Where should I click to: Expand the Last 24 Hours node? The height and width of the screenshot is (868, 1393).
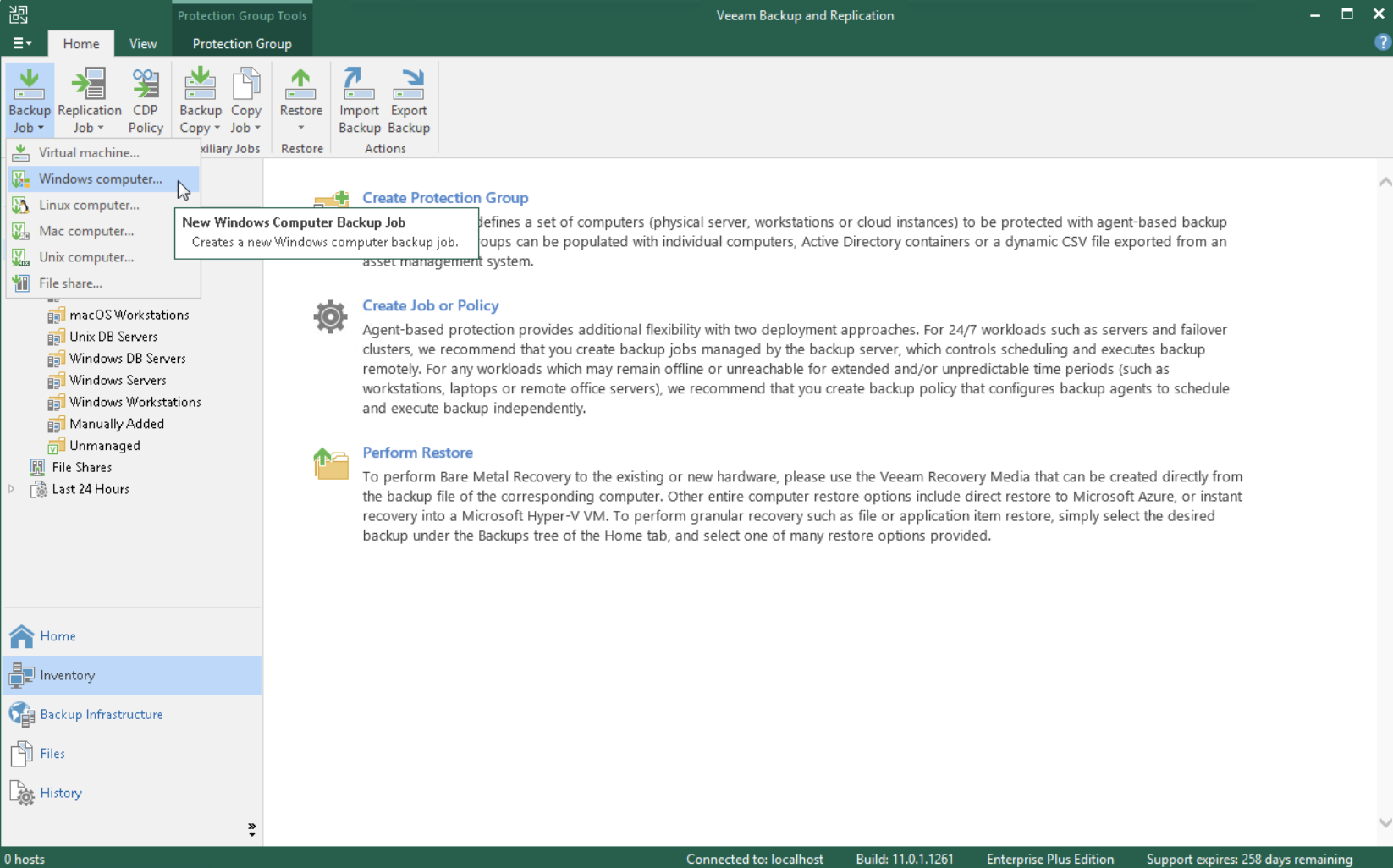click(x=12, y=489)
